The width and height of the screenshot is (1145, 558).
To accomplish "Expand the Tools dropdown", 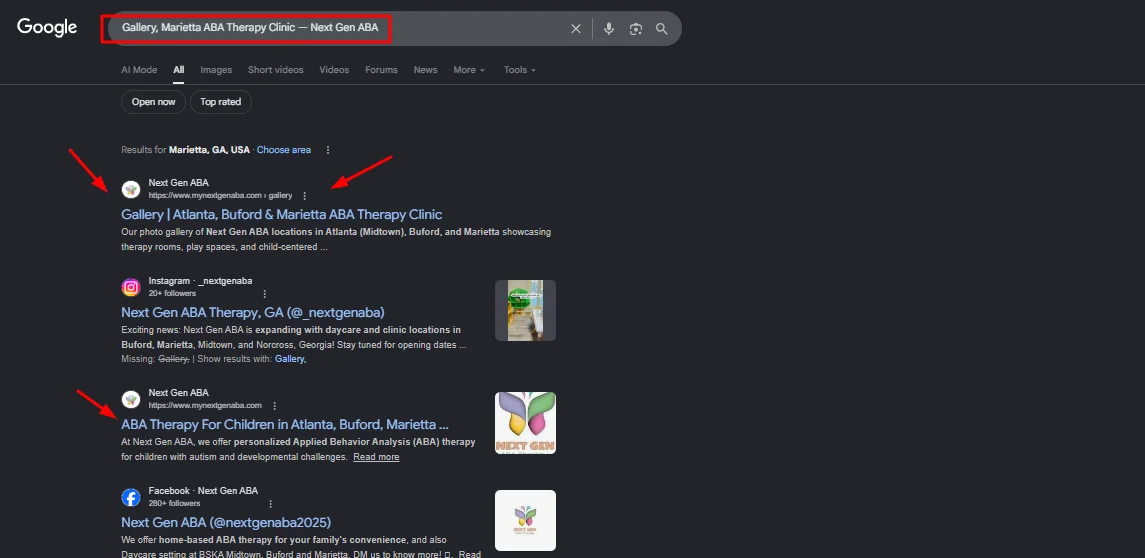I will point(519,70).
